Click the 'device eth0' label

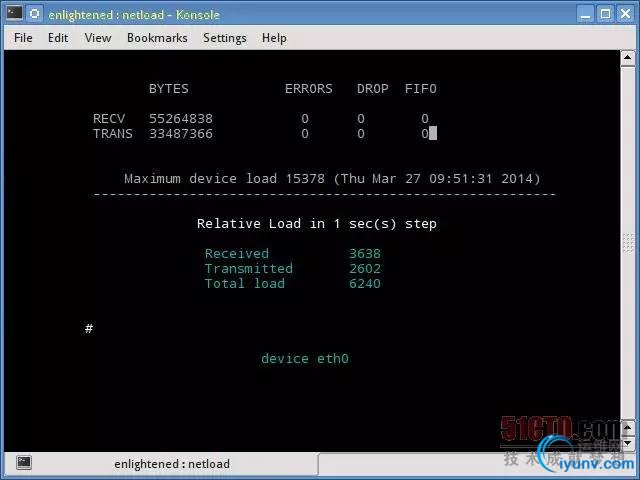305,359
